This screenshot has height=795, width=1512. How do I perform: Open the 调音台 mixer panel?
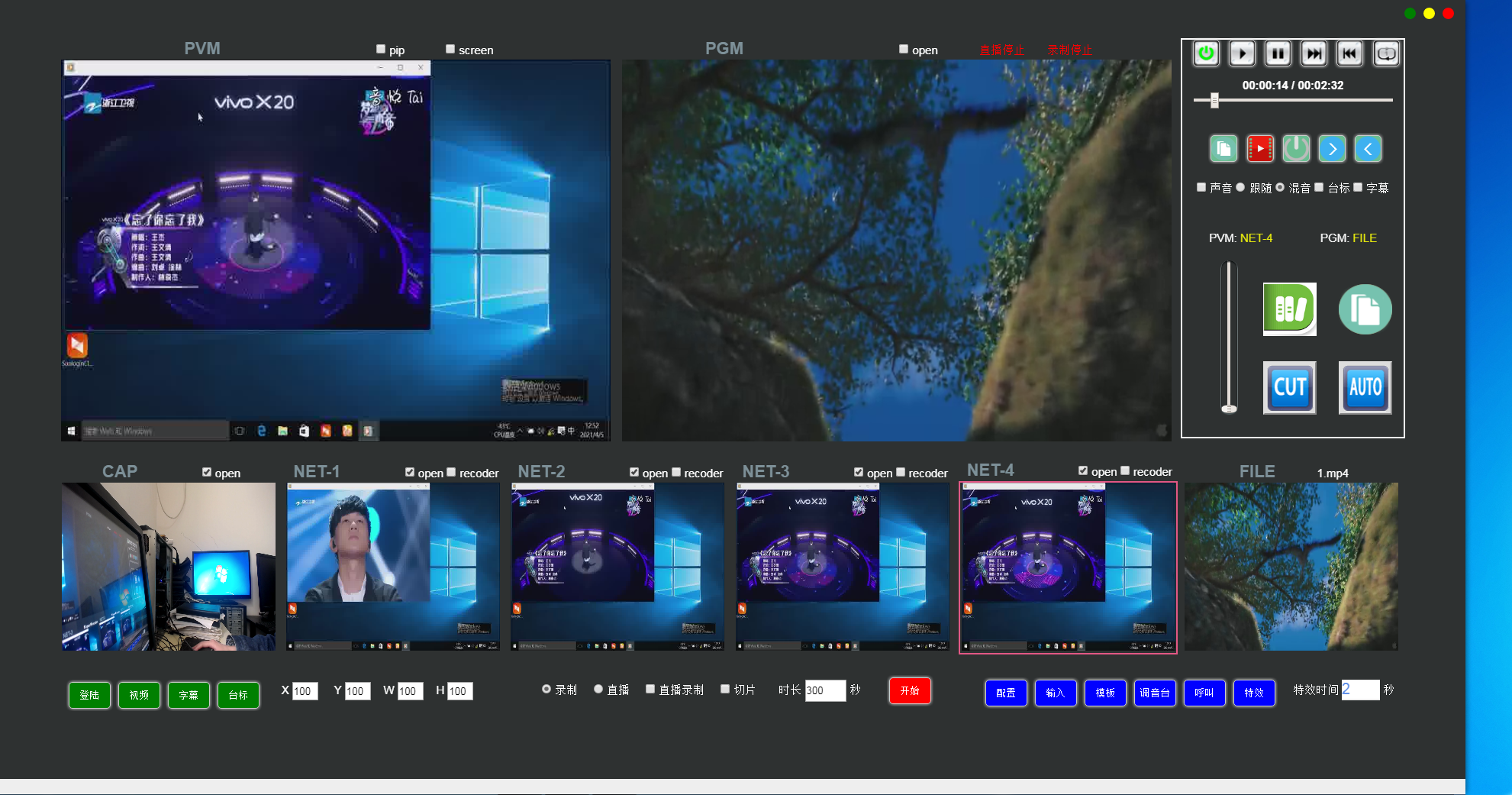pos(1154,693)
